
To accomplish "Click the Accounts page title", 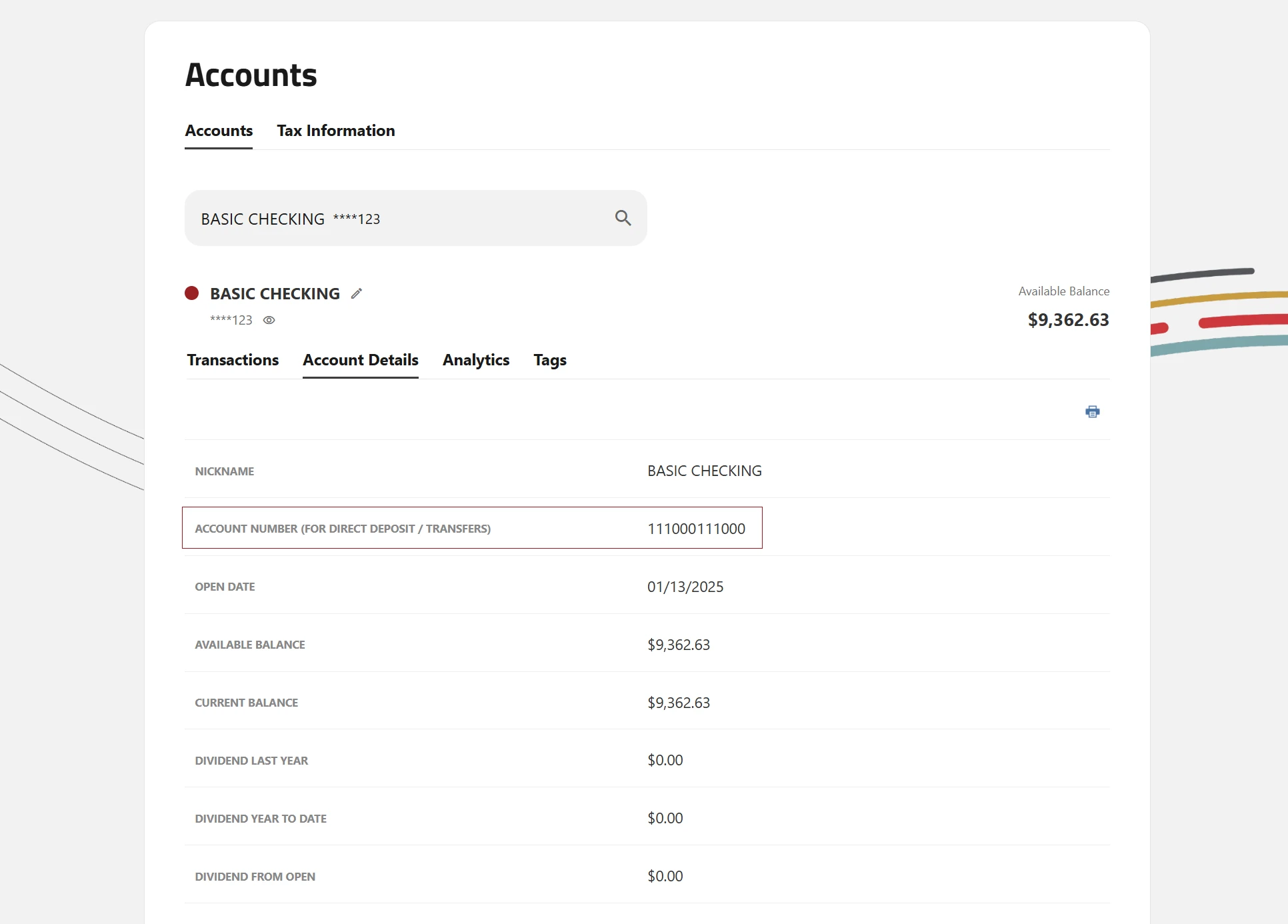I will (251, 75).
